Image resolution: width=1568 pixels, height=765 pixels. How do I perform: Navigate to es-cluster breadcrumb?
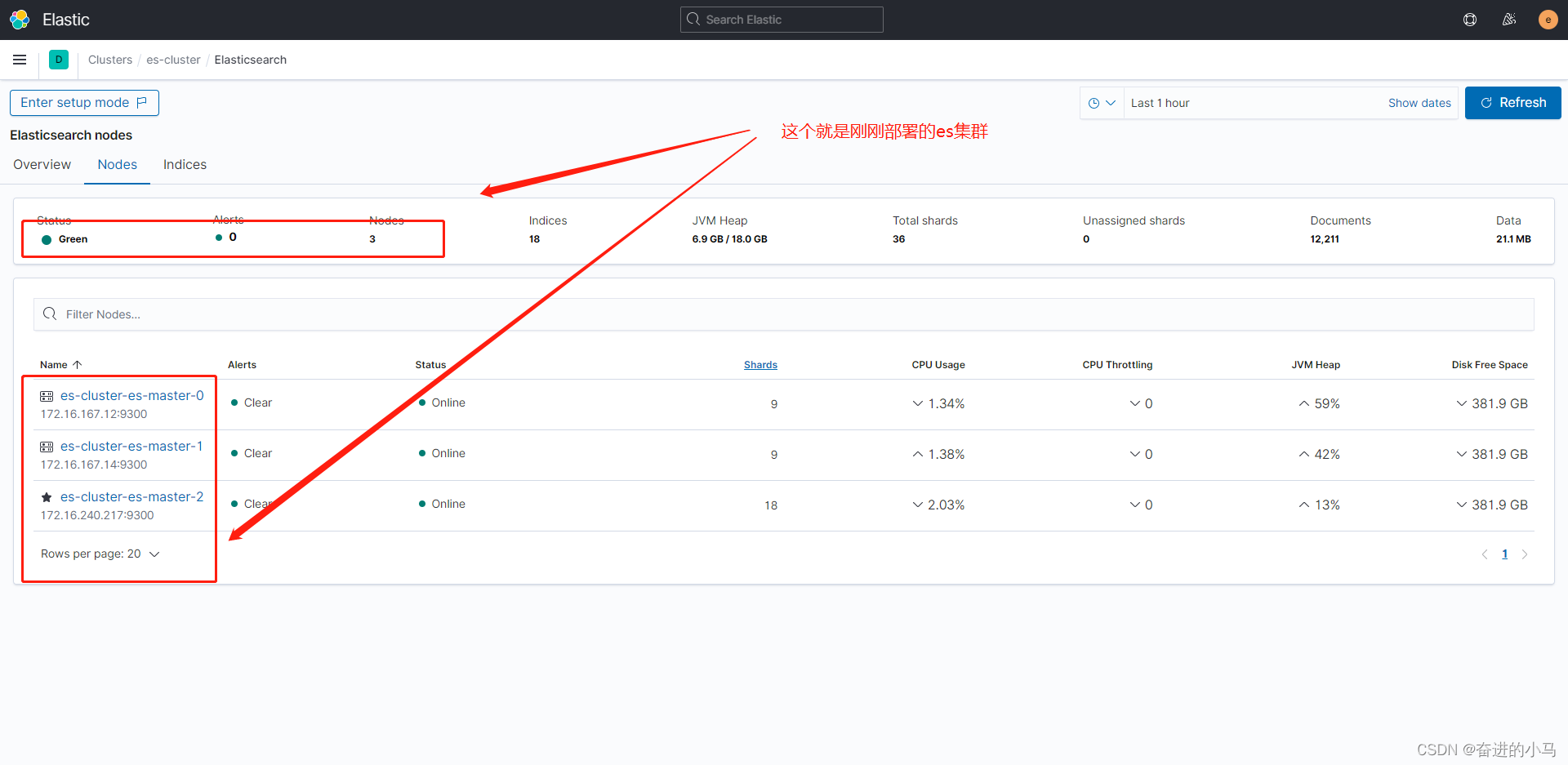173,60
